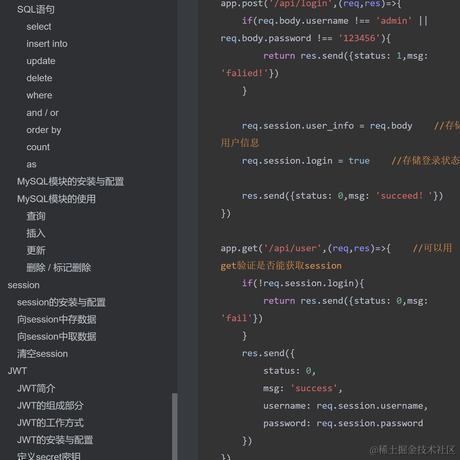The height and width of the screenshot is (460, 460).
Task: Open the 清空session entry
Action: 42,354
